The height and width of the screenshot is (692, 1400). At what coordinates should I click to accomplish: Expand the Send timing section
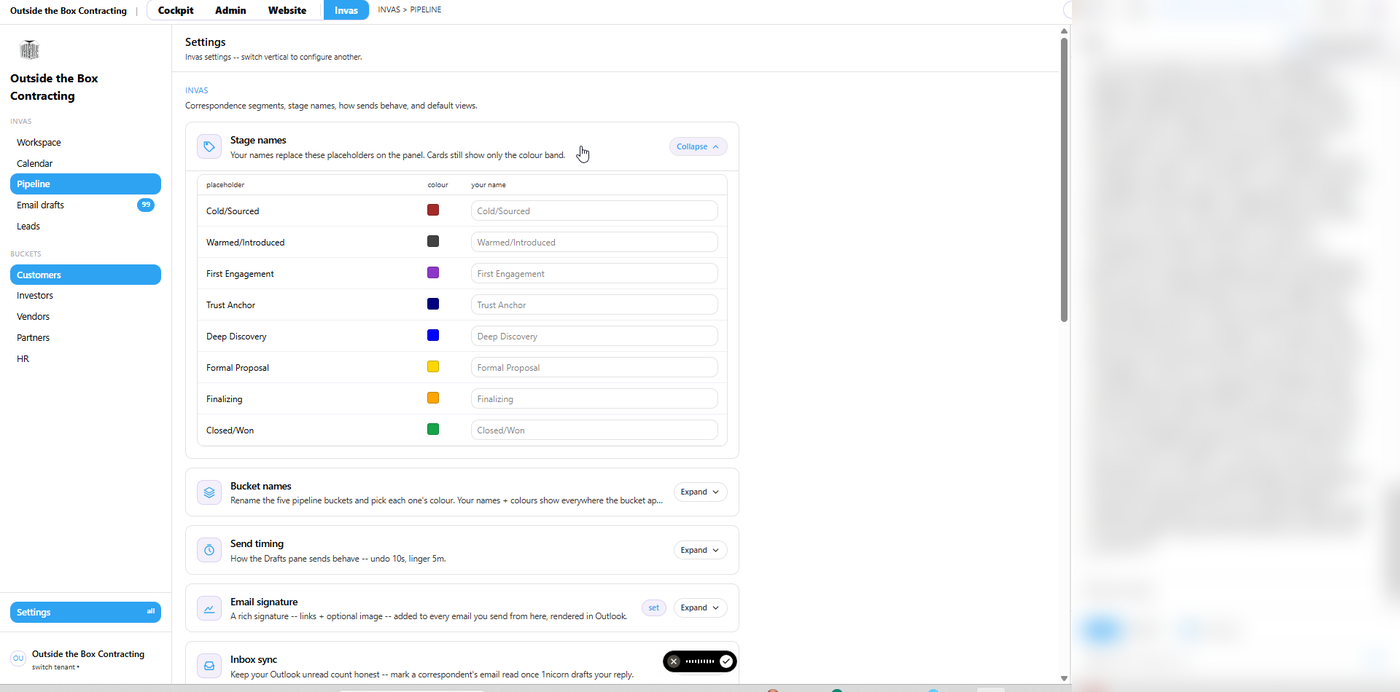pos(700,550)
